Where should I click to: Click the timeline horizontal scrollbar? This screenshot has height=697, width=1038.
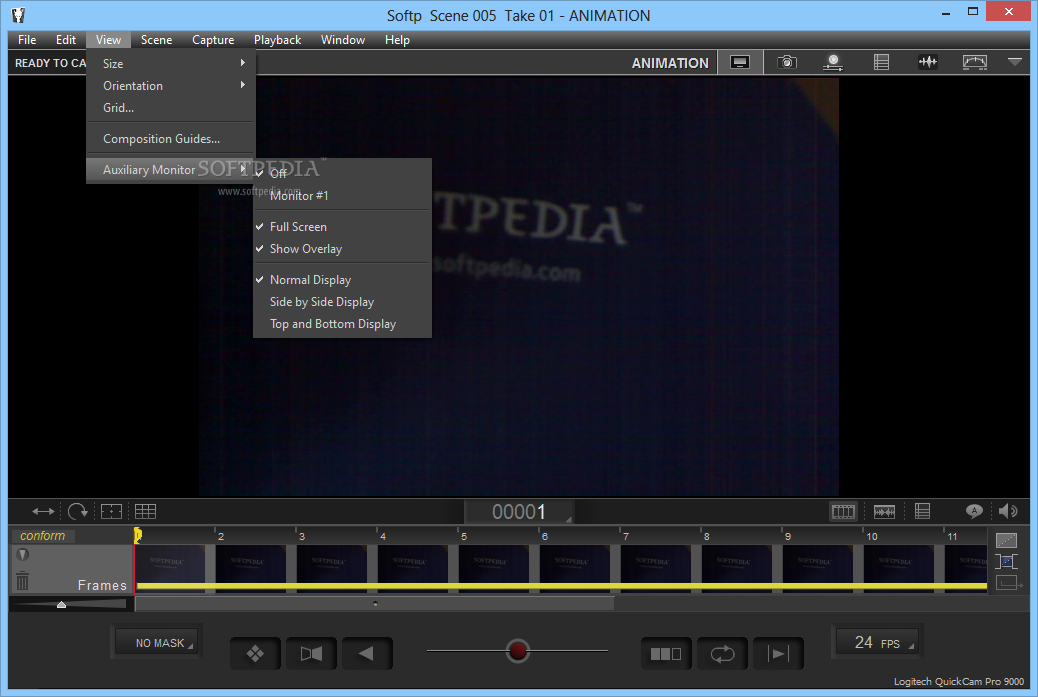pos(375,604)
